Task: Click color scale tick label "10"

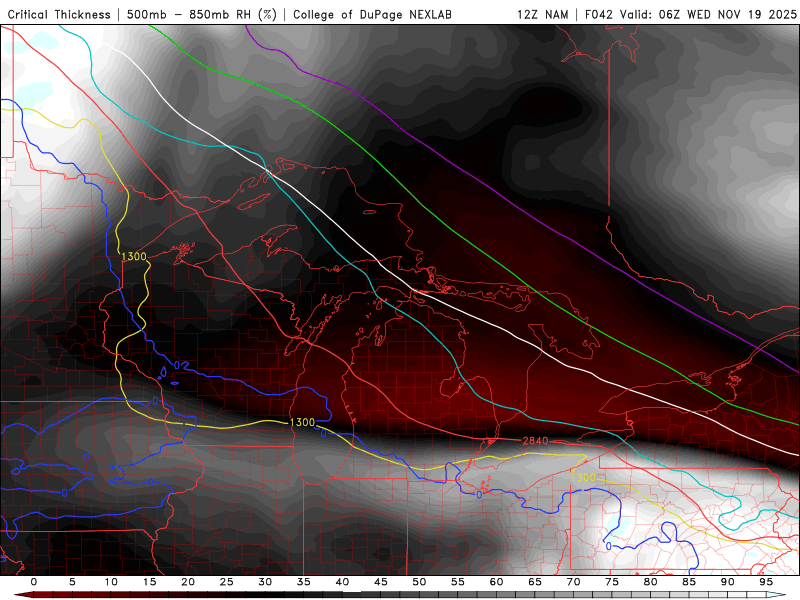Action: tap(111, 582)
